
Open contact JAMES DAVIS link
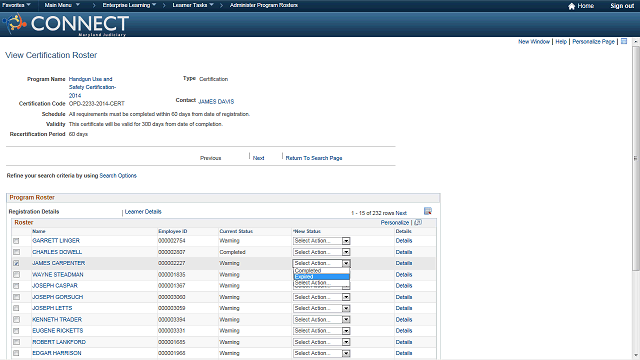point(216,101)
